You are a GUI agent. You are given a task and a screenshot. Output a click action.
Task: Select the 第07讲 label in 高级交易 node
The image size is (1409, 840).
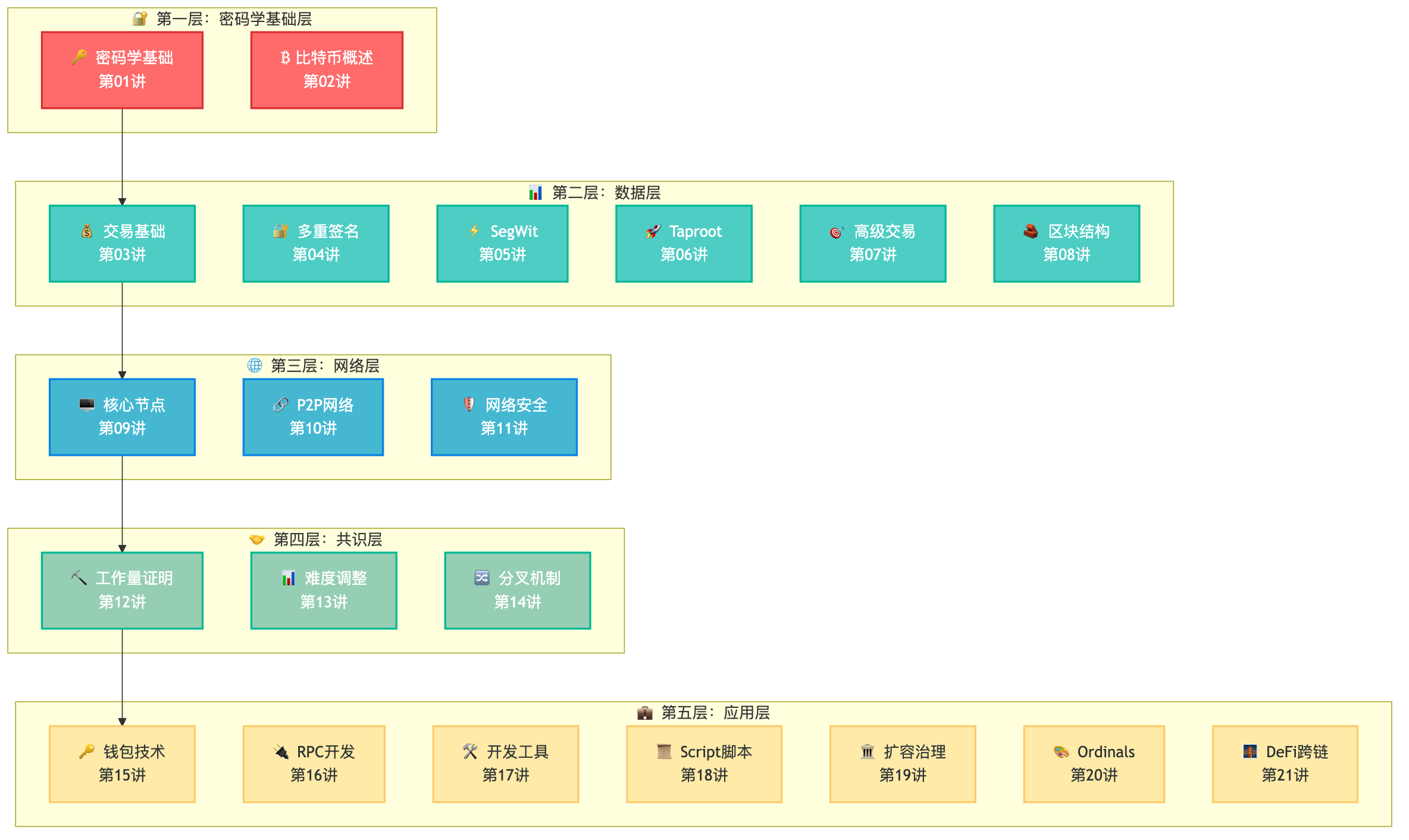pos(873,254)
